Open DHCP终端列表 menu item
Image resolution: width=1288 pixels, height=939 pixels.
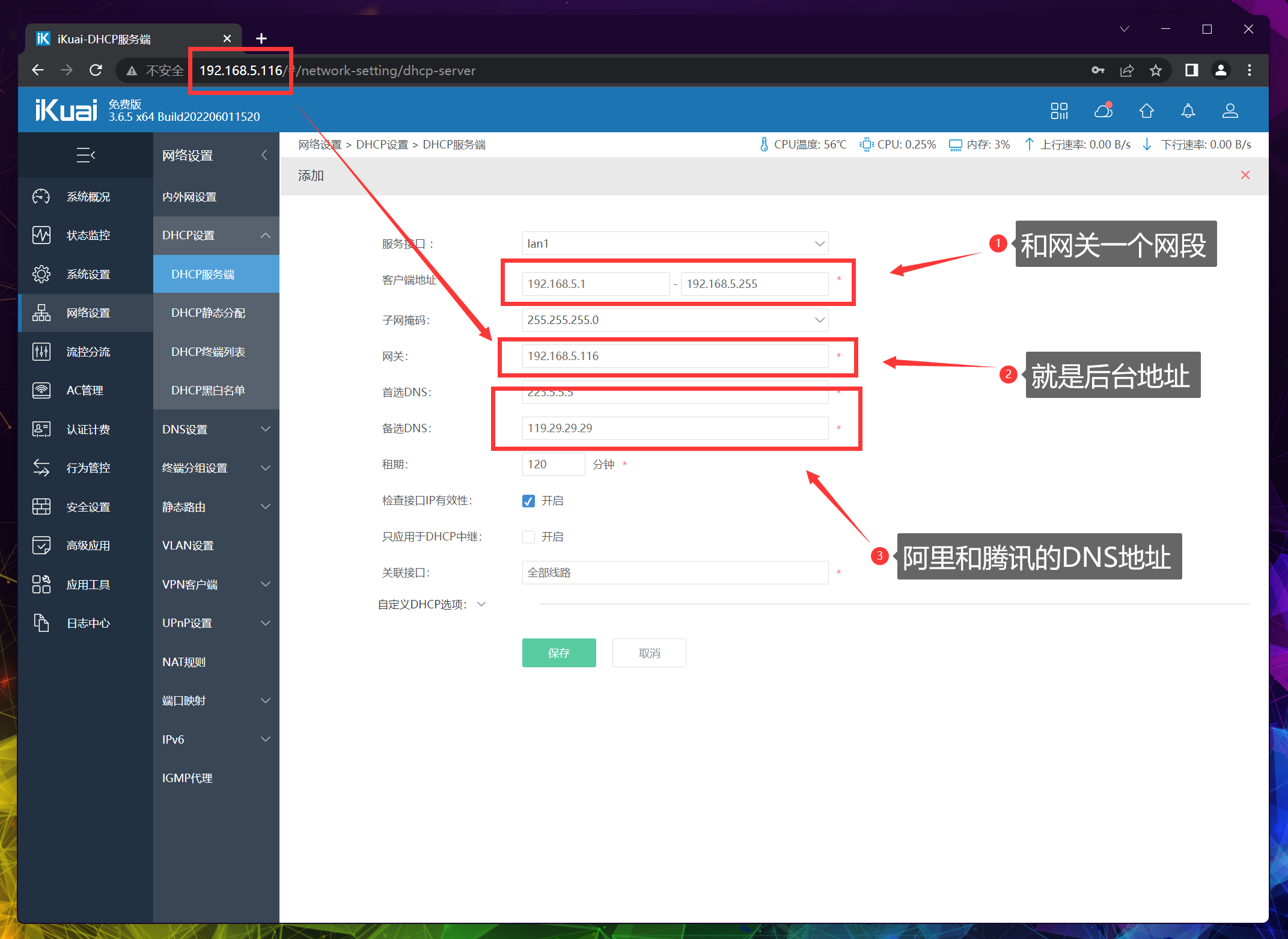click(208, 352)
